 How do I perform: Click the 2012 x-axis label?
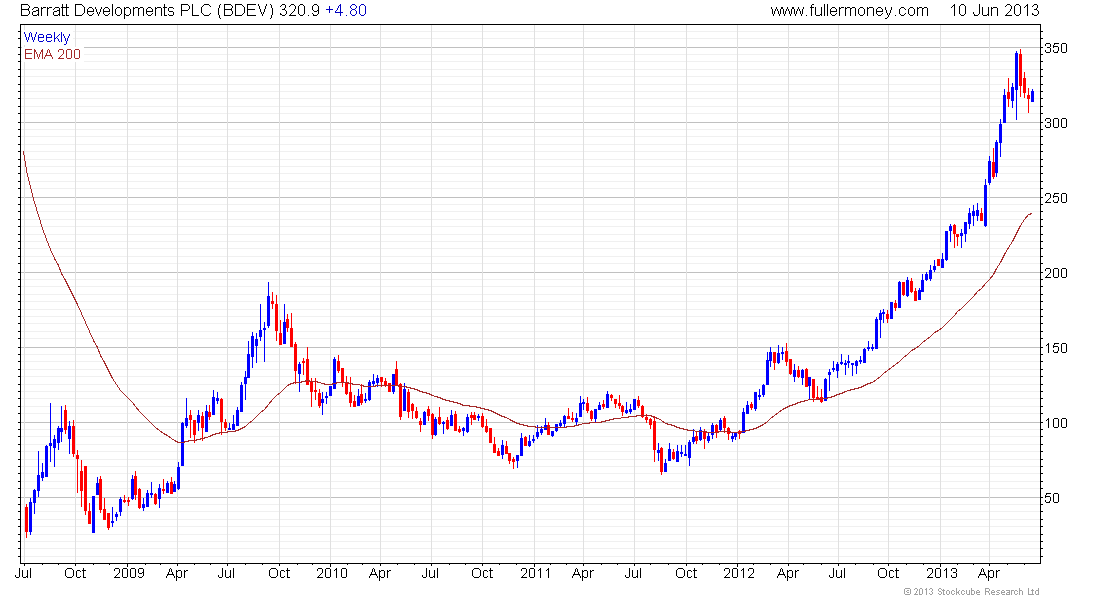point(739,573)
